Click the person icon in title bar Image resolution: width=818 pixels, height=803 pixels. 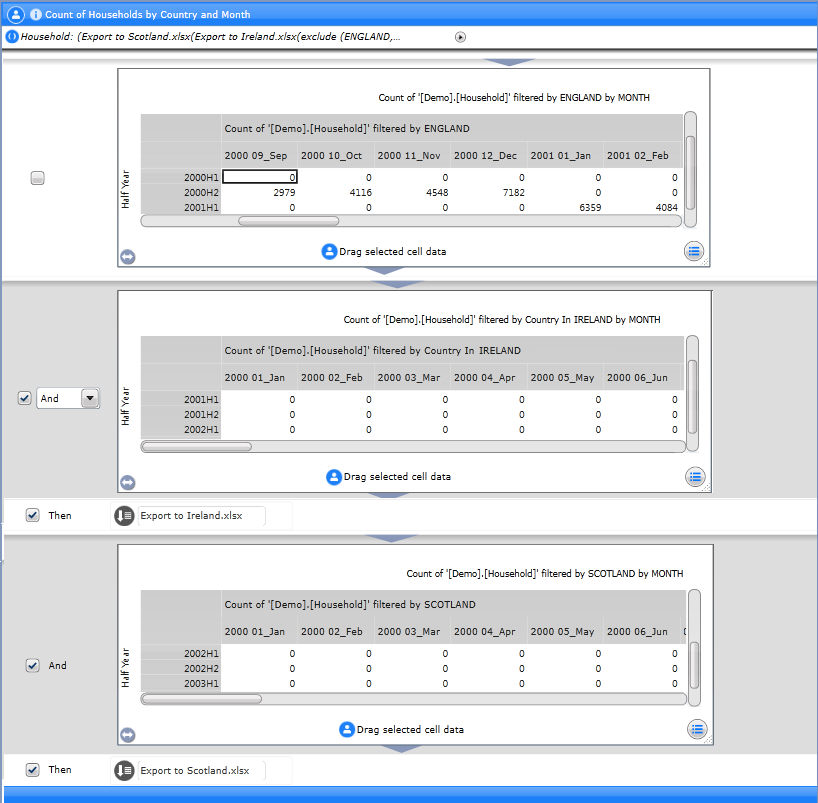pos(16,14)
